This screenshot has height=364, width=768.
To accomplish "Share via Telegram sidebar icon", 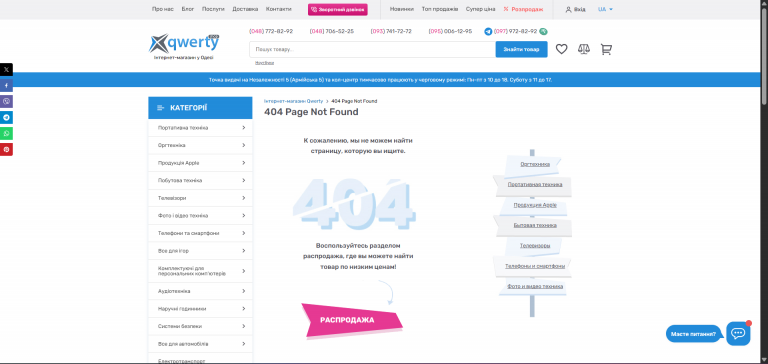I will pyautogui.click(x=6, y=118).
